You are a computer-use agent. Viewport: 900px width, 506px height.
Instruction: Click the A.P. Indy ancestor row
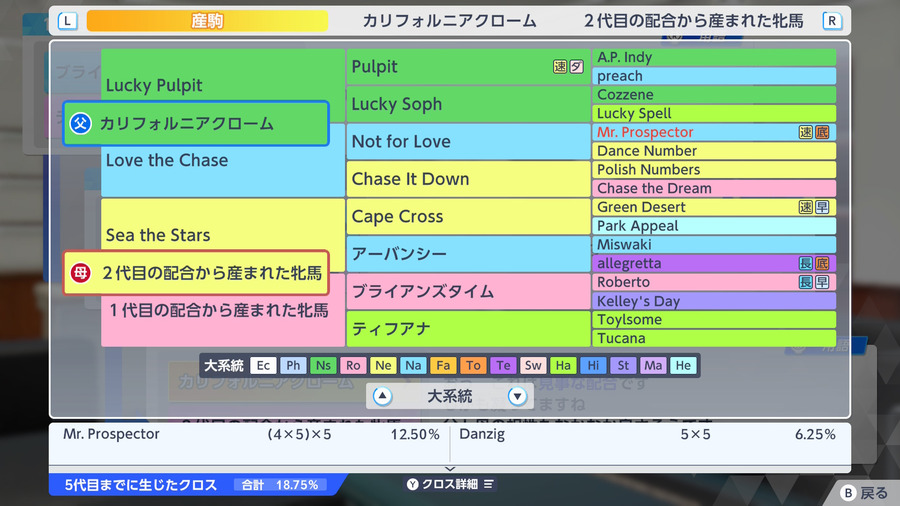[x=714, y=57]
